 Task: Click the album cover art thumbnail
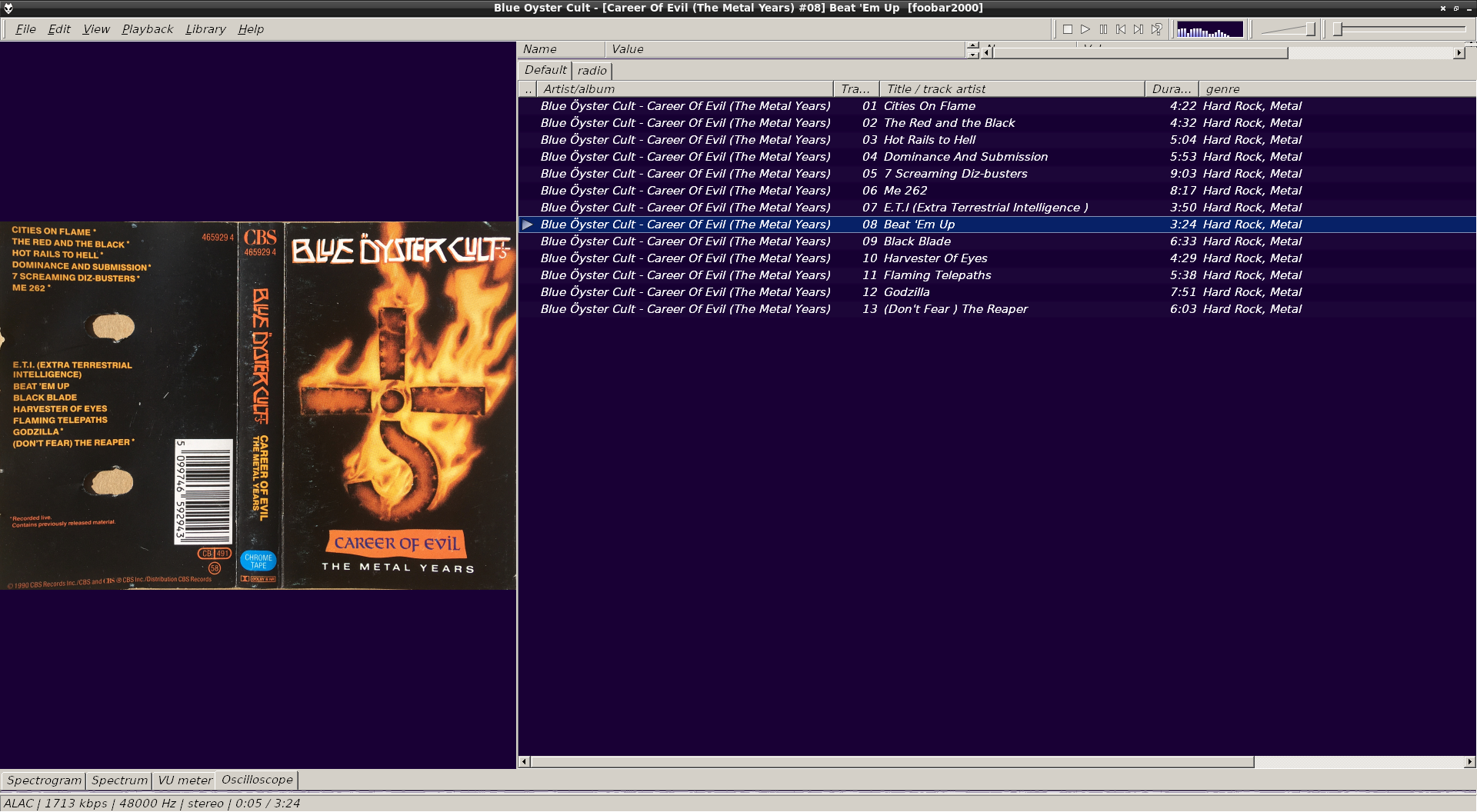tap(258, 405)
